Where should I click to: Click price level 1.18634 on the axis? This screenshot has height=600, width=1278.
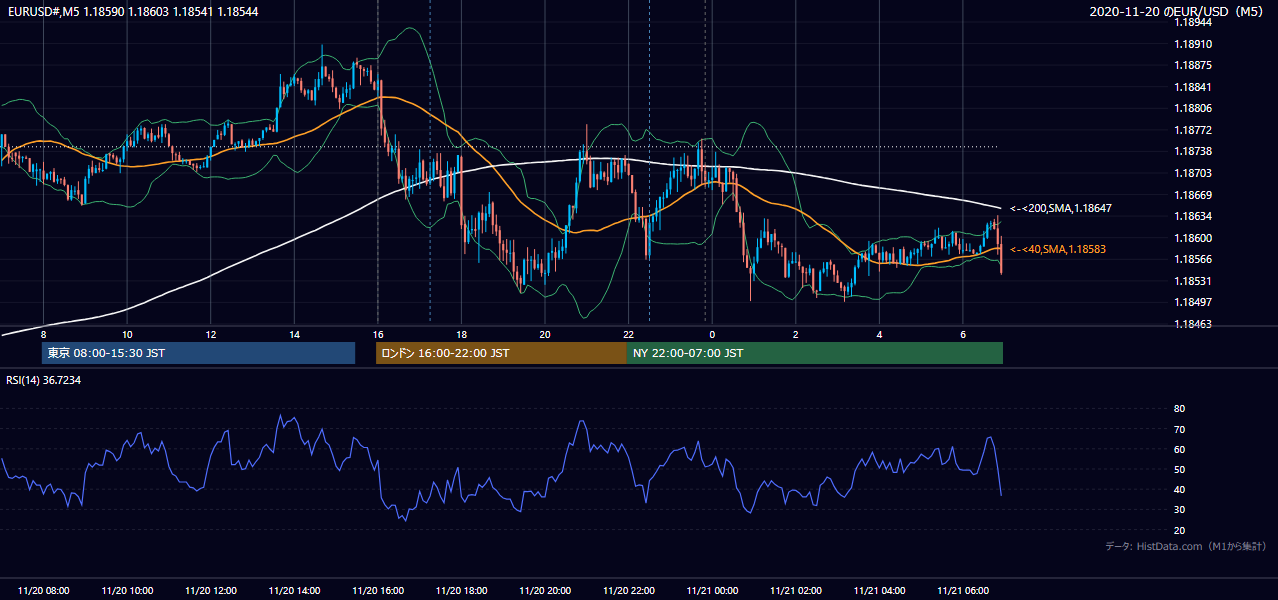[x=1194, y=216]
